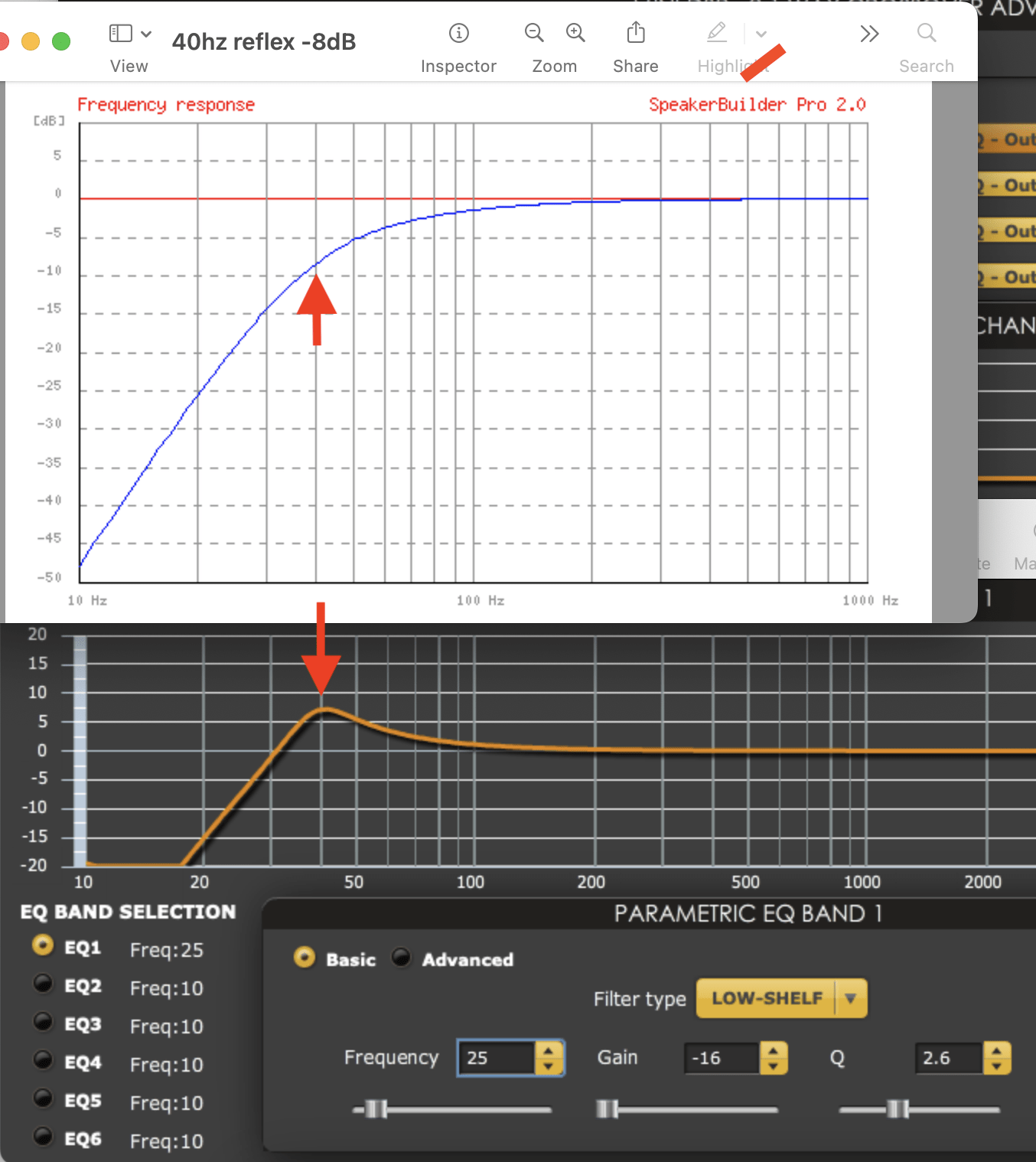Show more toolbar items double chevron
1036x1162 pixels.
point(869,34)
